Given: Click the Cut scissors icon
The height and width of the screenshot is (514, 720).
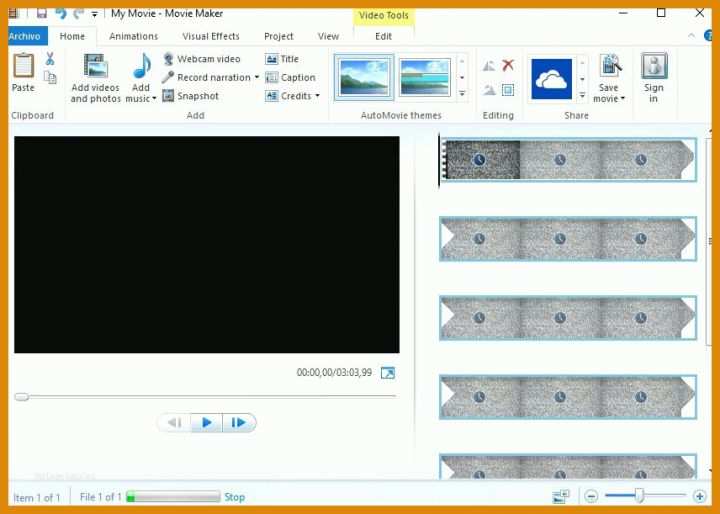Looking at the screenshot, I should point(50,59).
